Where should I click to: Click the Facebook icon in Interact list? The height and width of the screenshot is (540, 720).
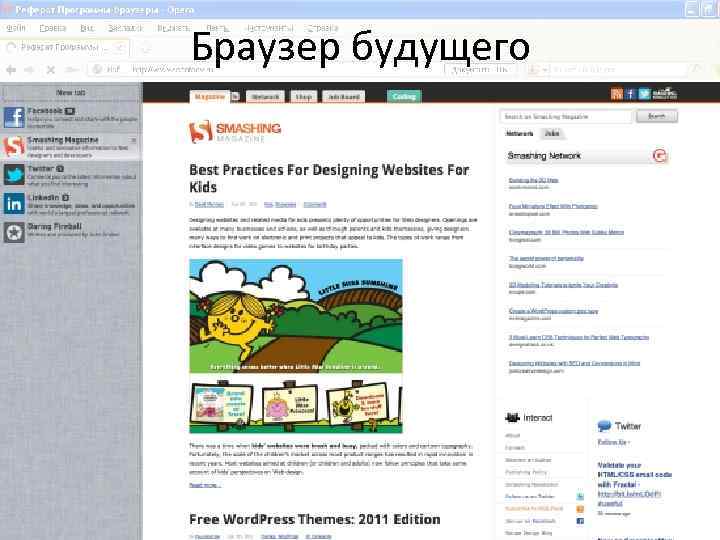click(x=580, y=521)
